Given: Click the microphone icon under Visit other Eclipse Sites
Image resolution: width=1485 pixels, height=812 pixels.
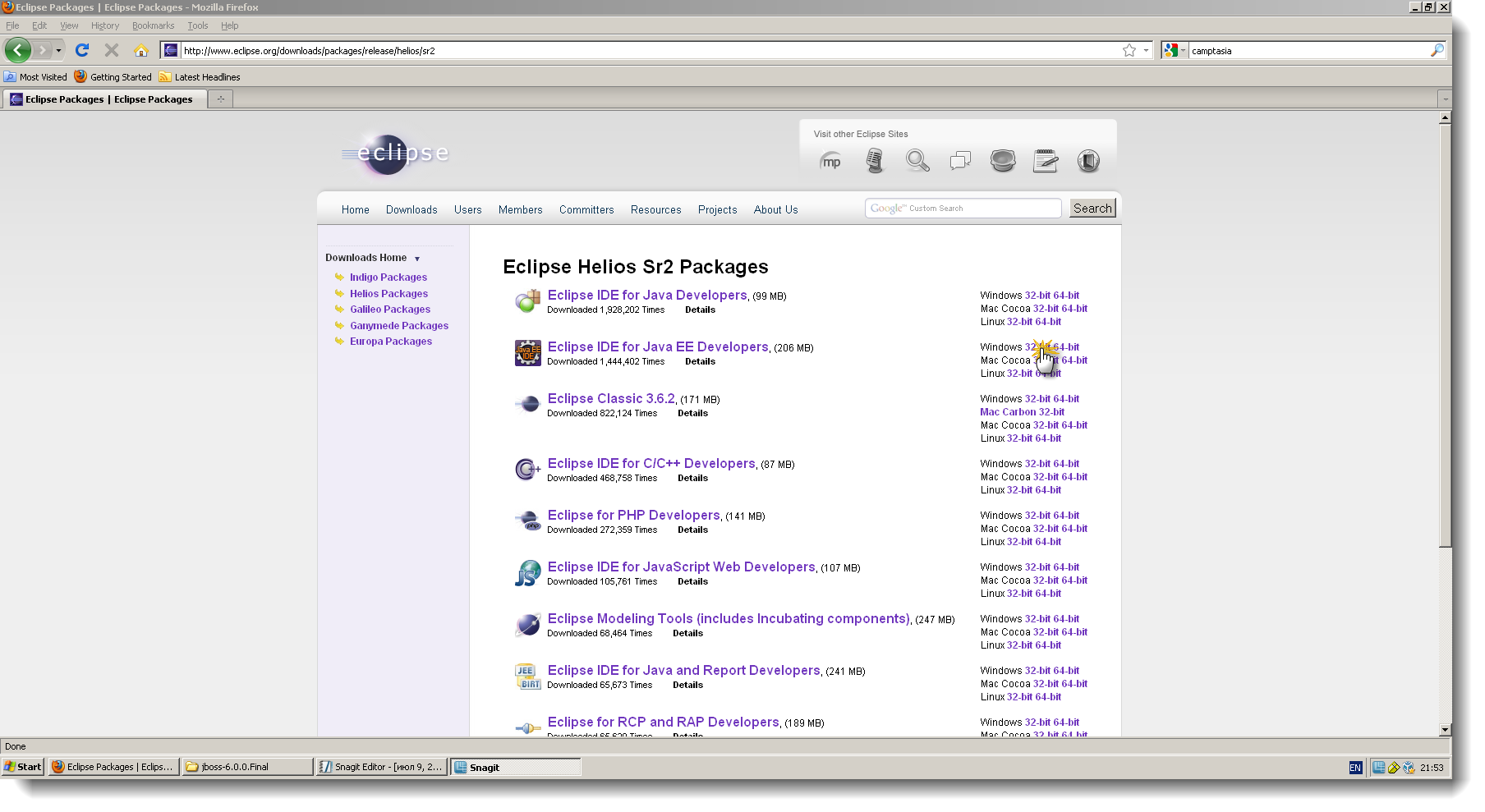Looking at the screenshot, I should click(x=876, y=160).
